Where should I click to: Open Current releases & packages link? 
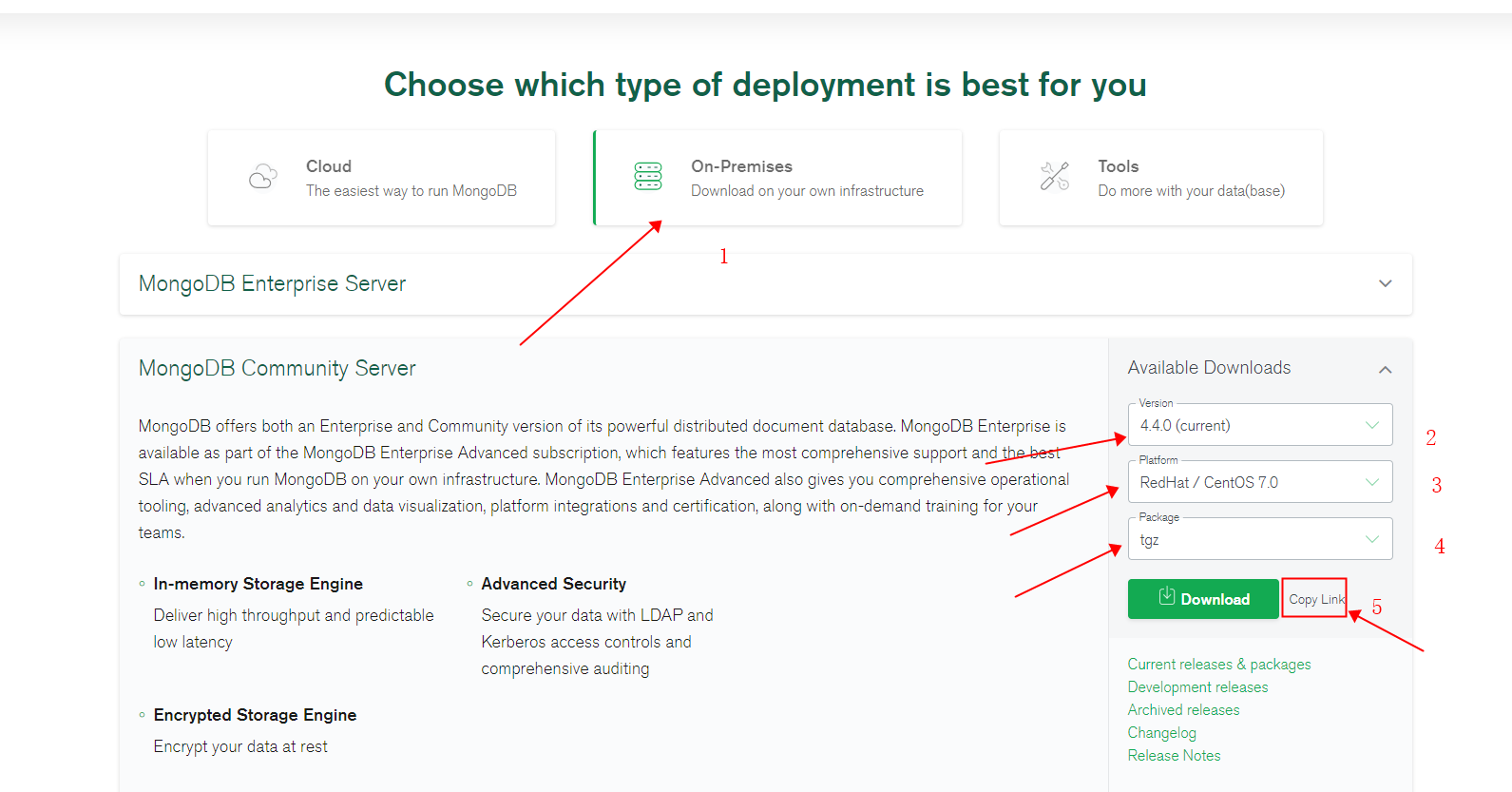[1219, 664]
